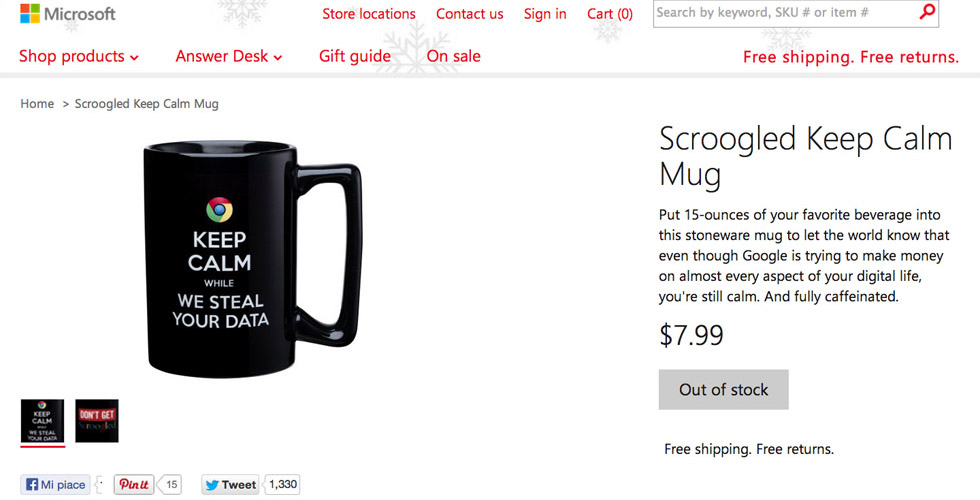Click the Twitter Tweet button

(231, 485)
